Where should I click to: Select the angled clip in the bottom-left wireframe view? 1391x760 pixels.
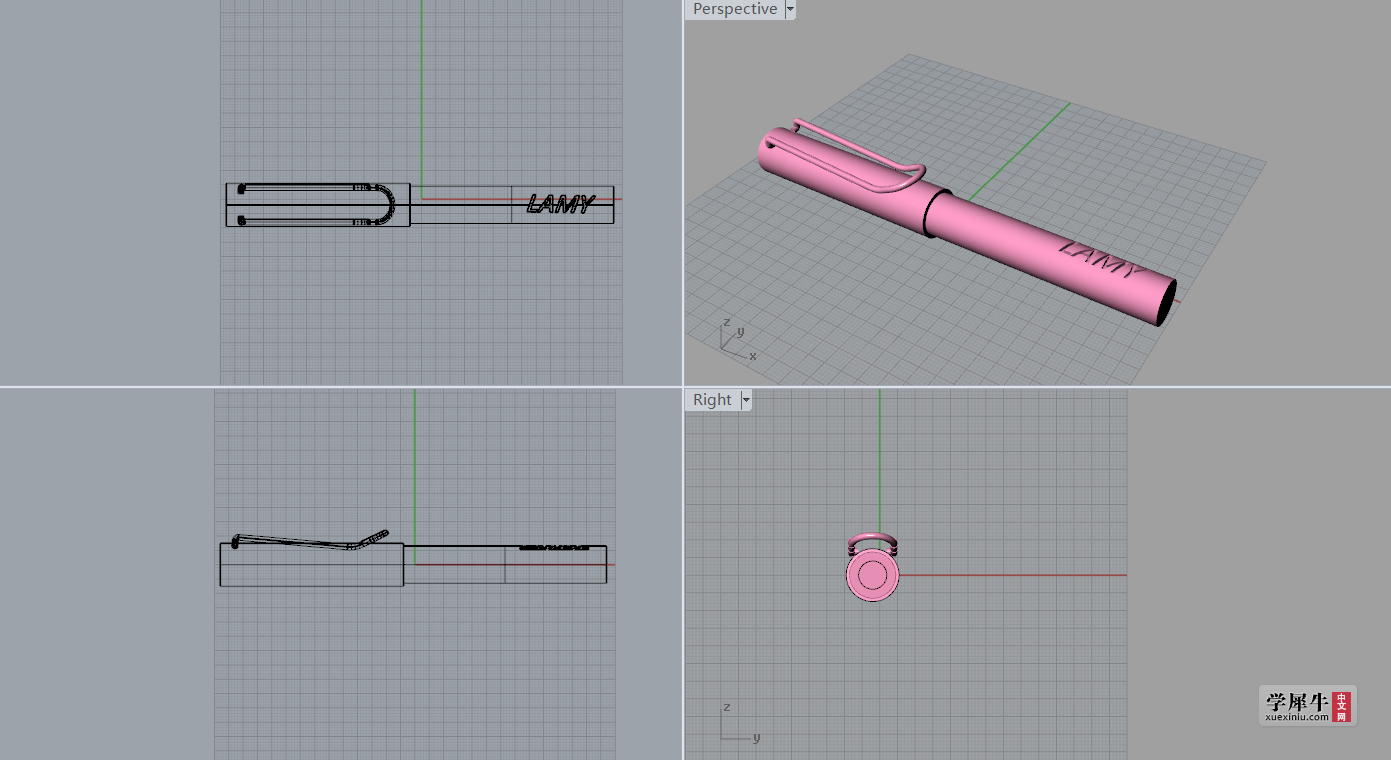coord(310,541)
